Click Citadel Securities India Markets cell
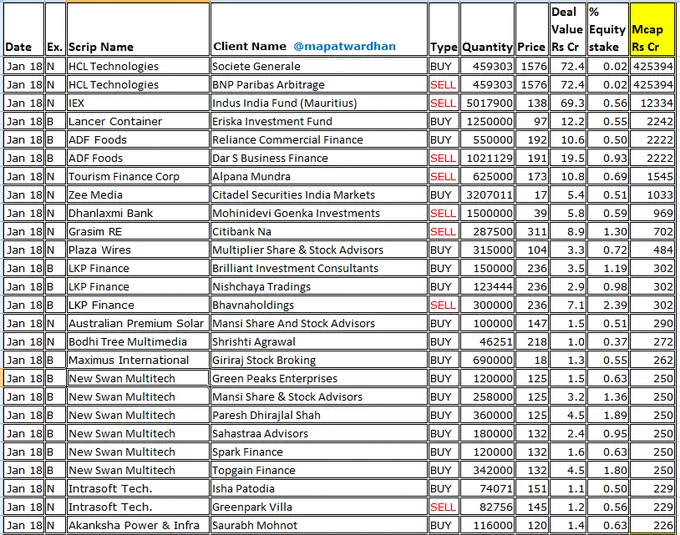This screenshot has width=680, height=535. (319, 195)
